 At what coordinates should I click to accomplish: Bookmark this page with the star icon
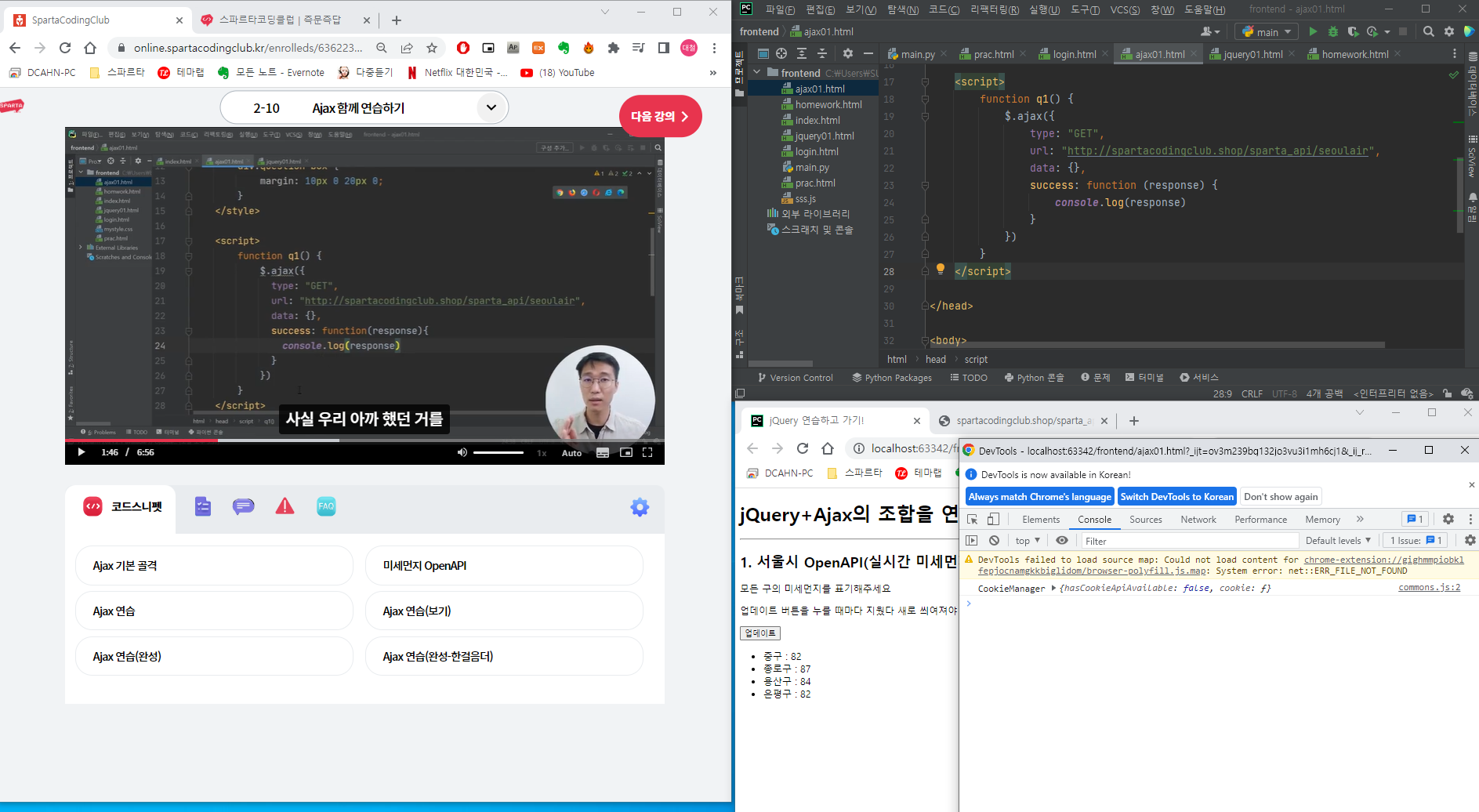click(432, 48)
